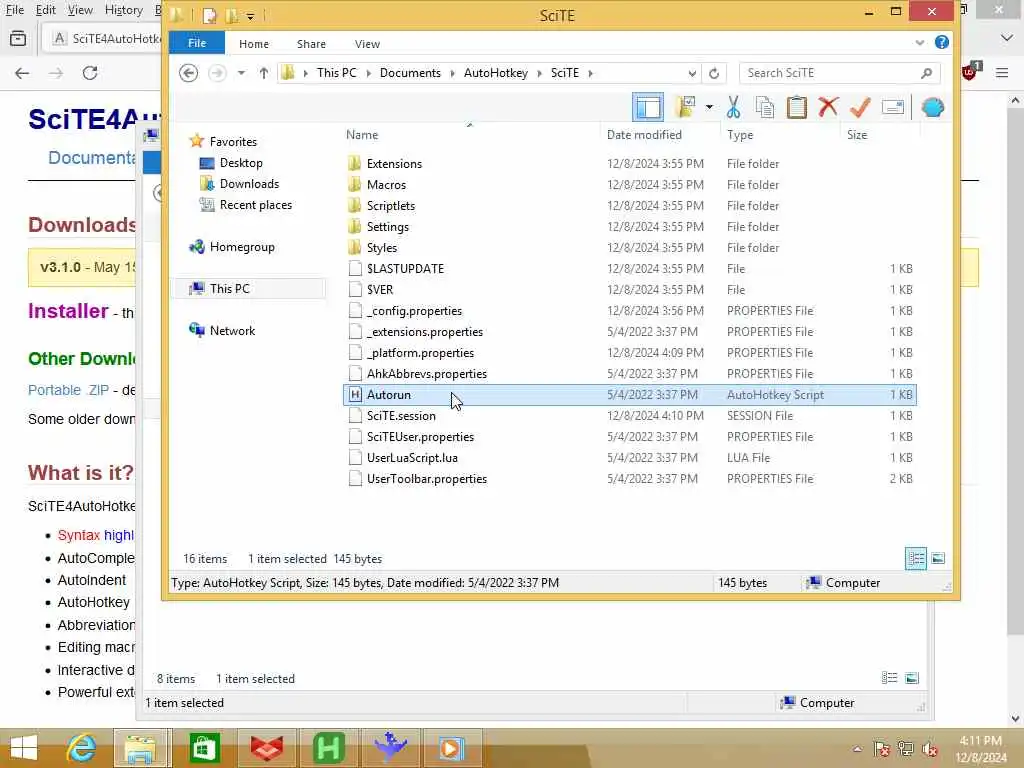Reload the page in browser window

pyautogui.click(x=90, y=73)
